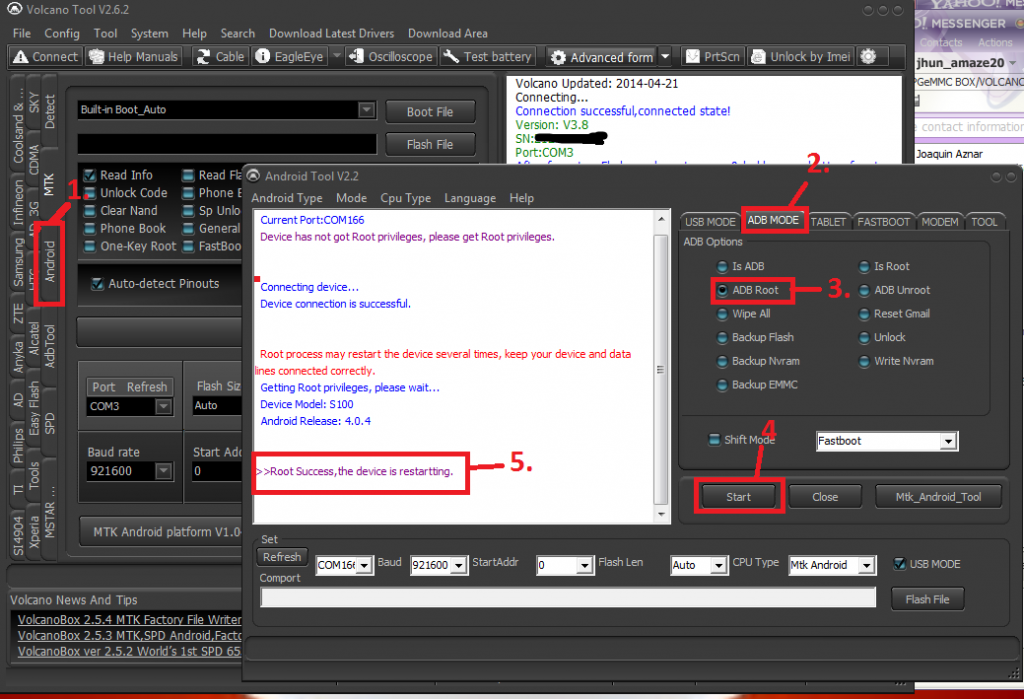Toggle the Read Info checkbox
Image resolution: width=1024 pixels, height=699 pixels.
point(89,175)
